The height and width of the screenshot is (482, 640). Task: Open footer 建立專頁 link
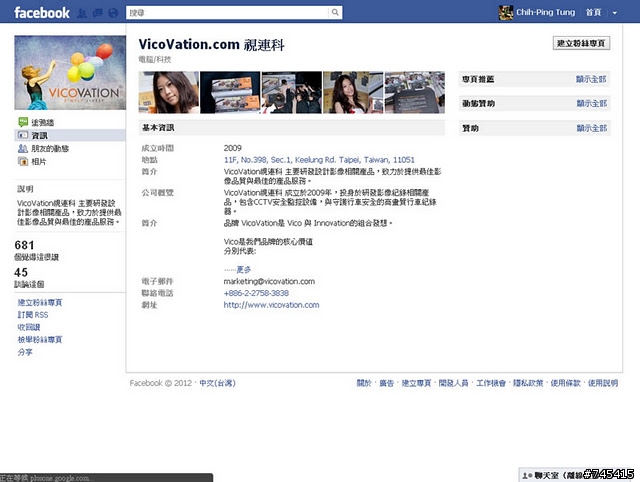416,383
